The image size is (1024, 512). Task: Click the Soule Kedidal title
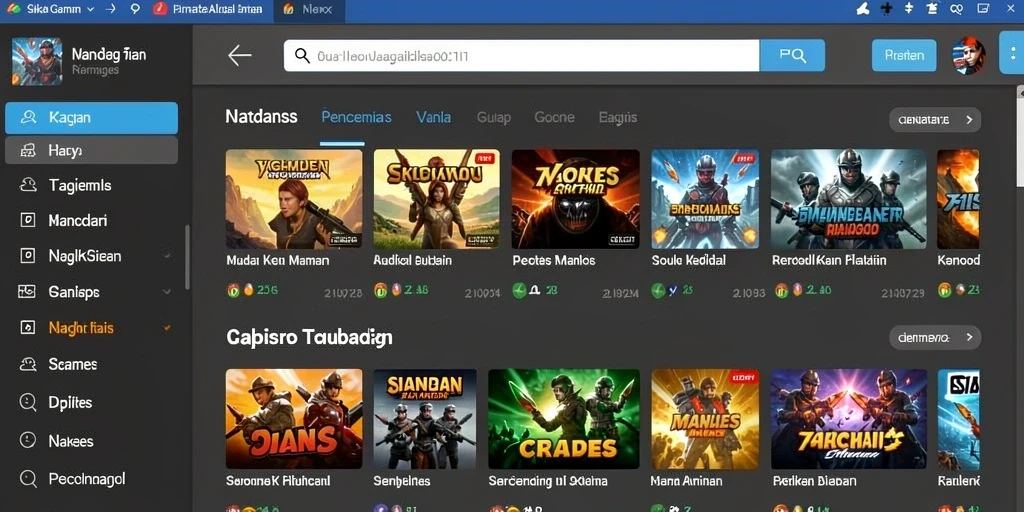688,261
